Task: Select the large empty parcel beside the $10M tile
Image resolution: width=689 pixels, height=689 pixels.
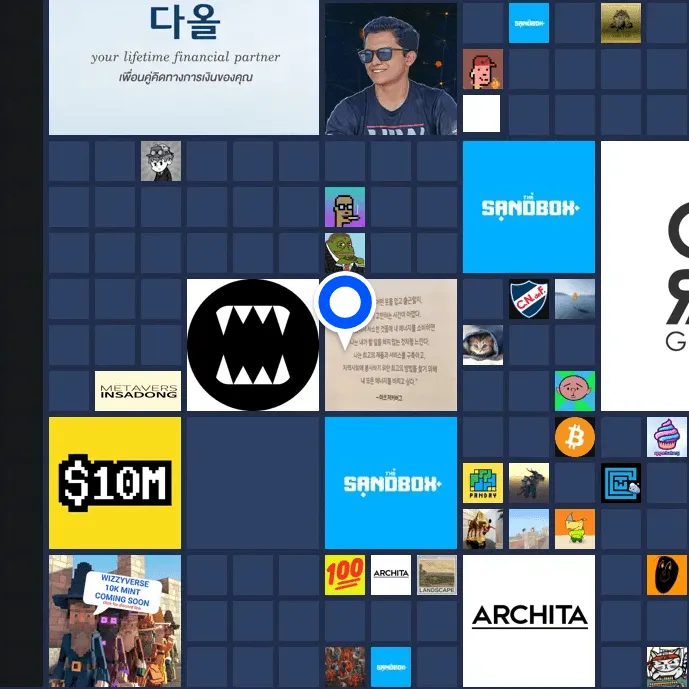Action: [253, 483]
